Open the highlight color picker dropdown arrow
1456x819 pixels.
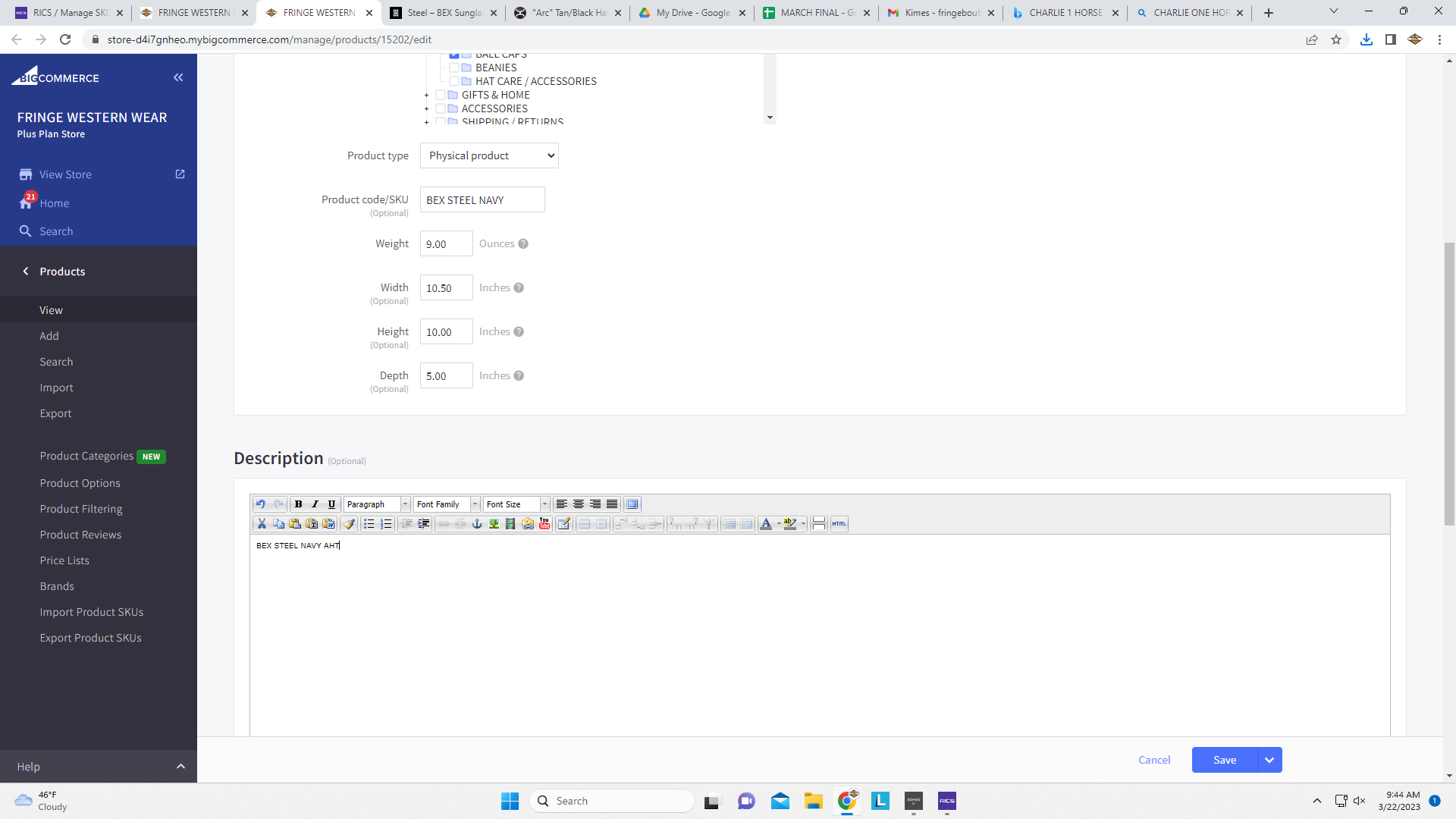[x=803, y=524]
